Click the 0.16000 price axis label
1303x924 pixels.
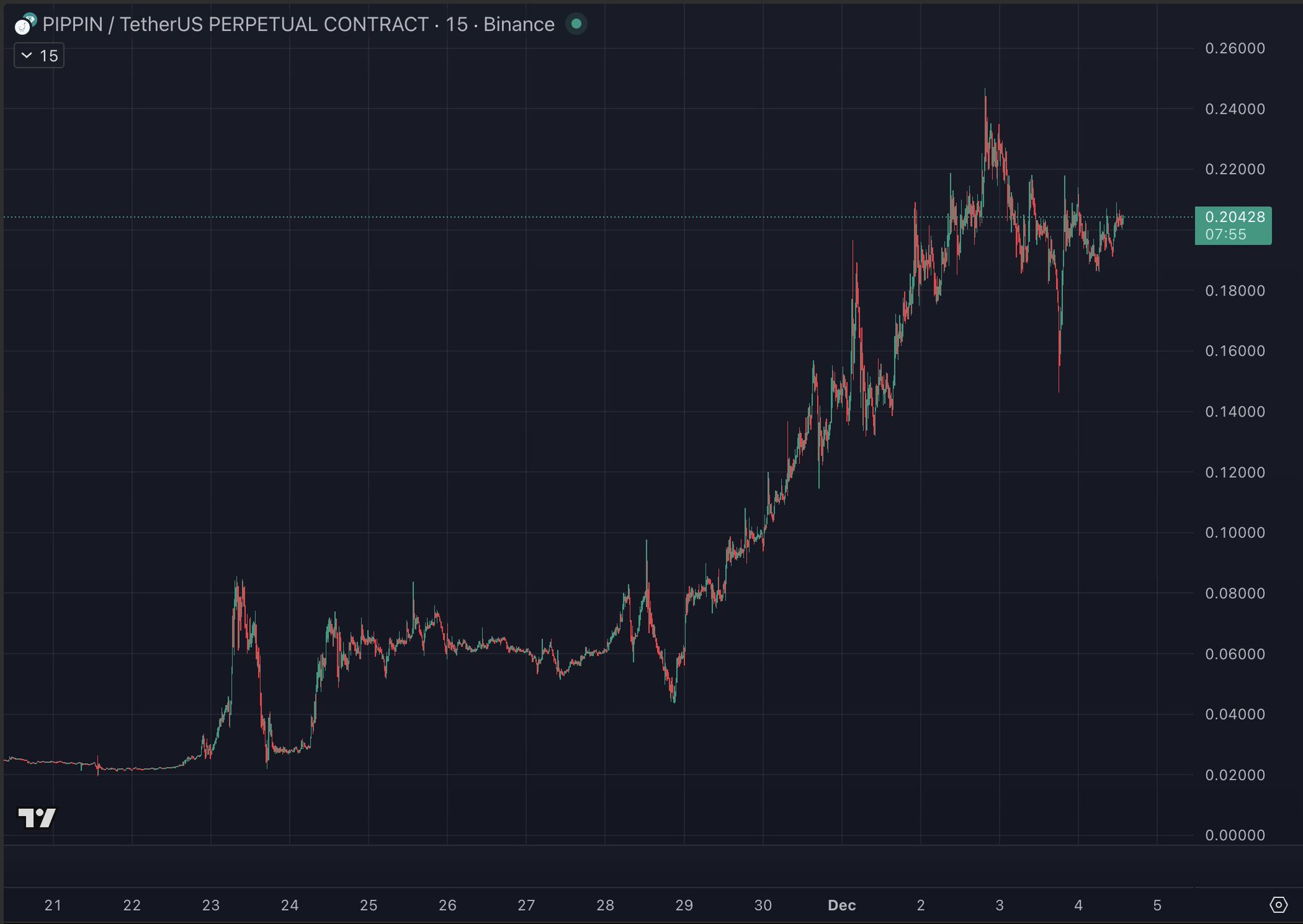pyautogui.click(x=1234, y=351)
